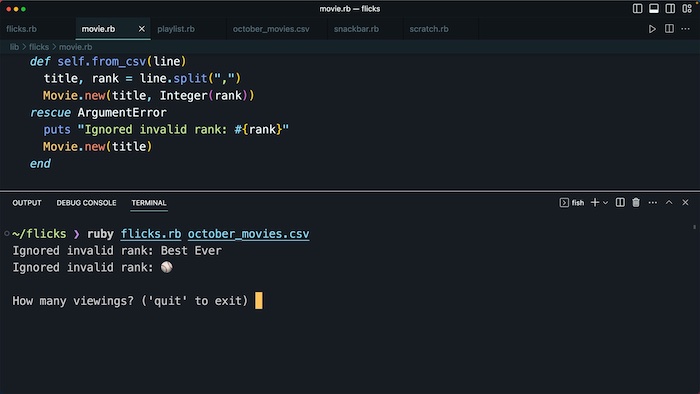Screen dimensions: 700x394
Task: Switch to flicks.rb tab
Action: click(21, 29)
